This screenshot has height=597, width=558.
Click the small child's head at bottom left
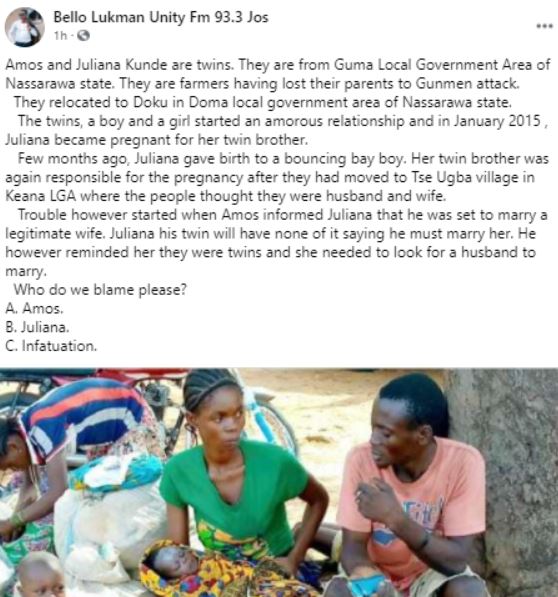pyautogui.click(x=40, y=575)
